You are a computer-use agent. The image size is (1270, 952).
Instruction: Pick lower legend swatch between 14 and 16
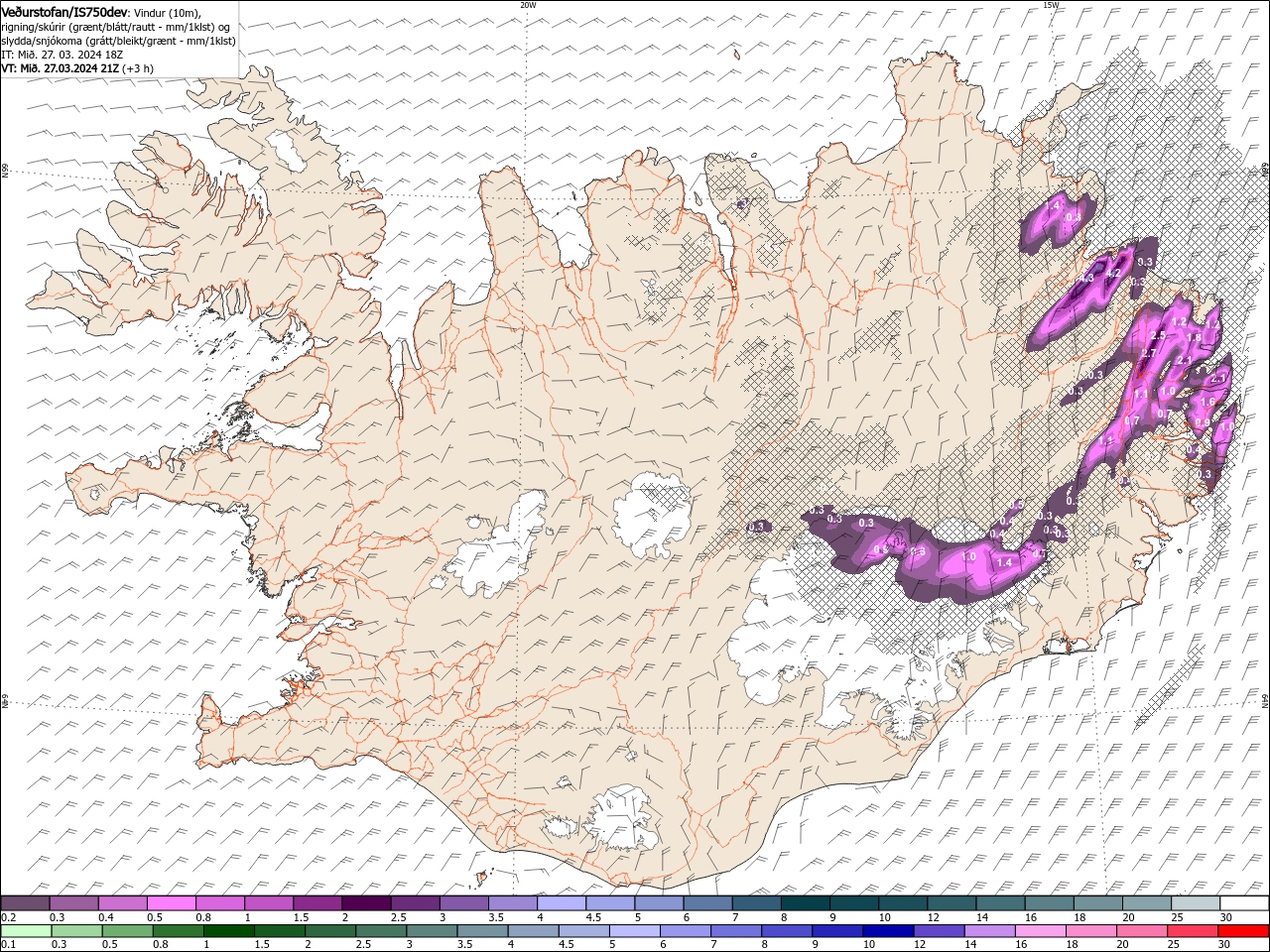tap(989, 931)
